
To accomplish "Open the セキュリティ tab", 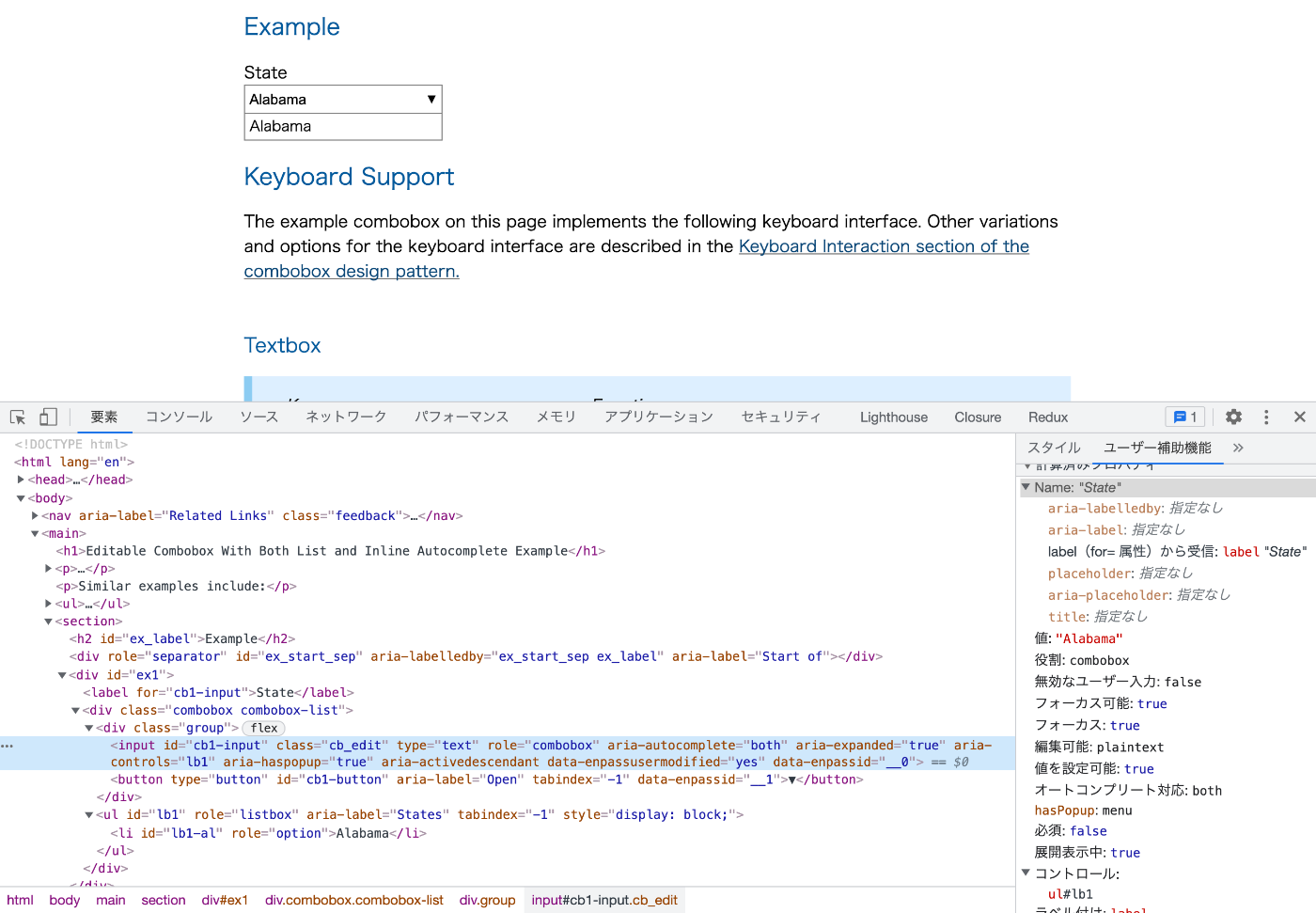I will click(x=781, y=417).
